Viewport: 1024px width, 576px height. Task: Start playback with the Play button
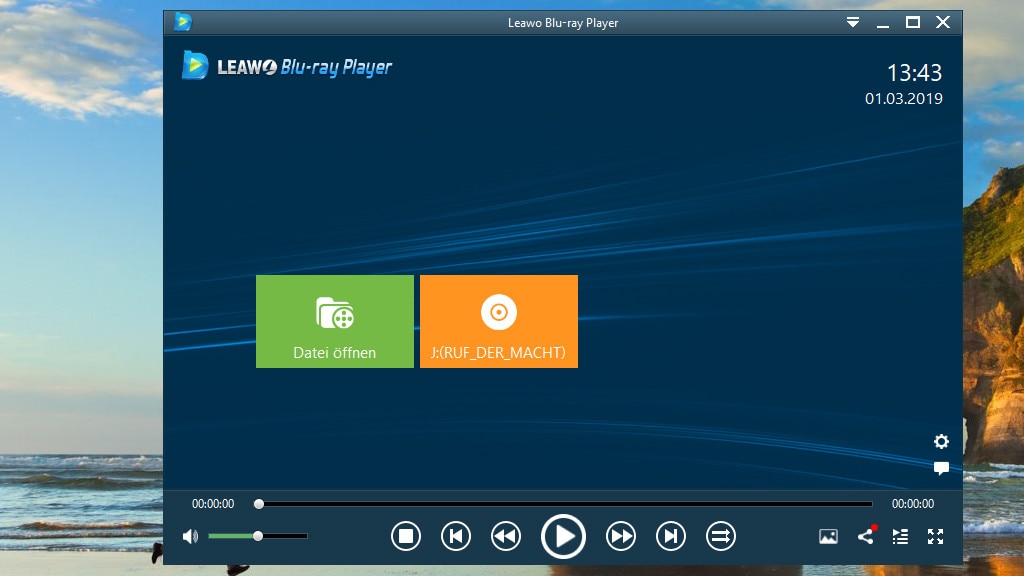pos(563,536)
